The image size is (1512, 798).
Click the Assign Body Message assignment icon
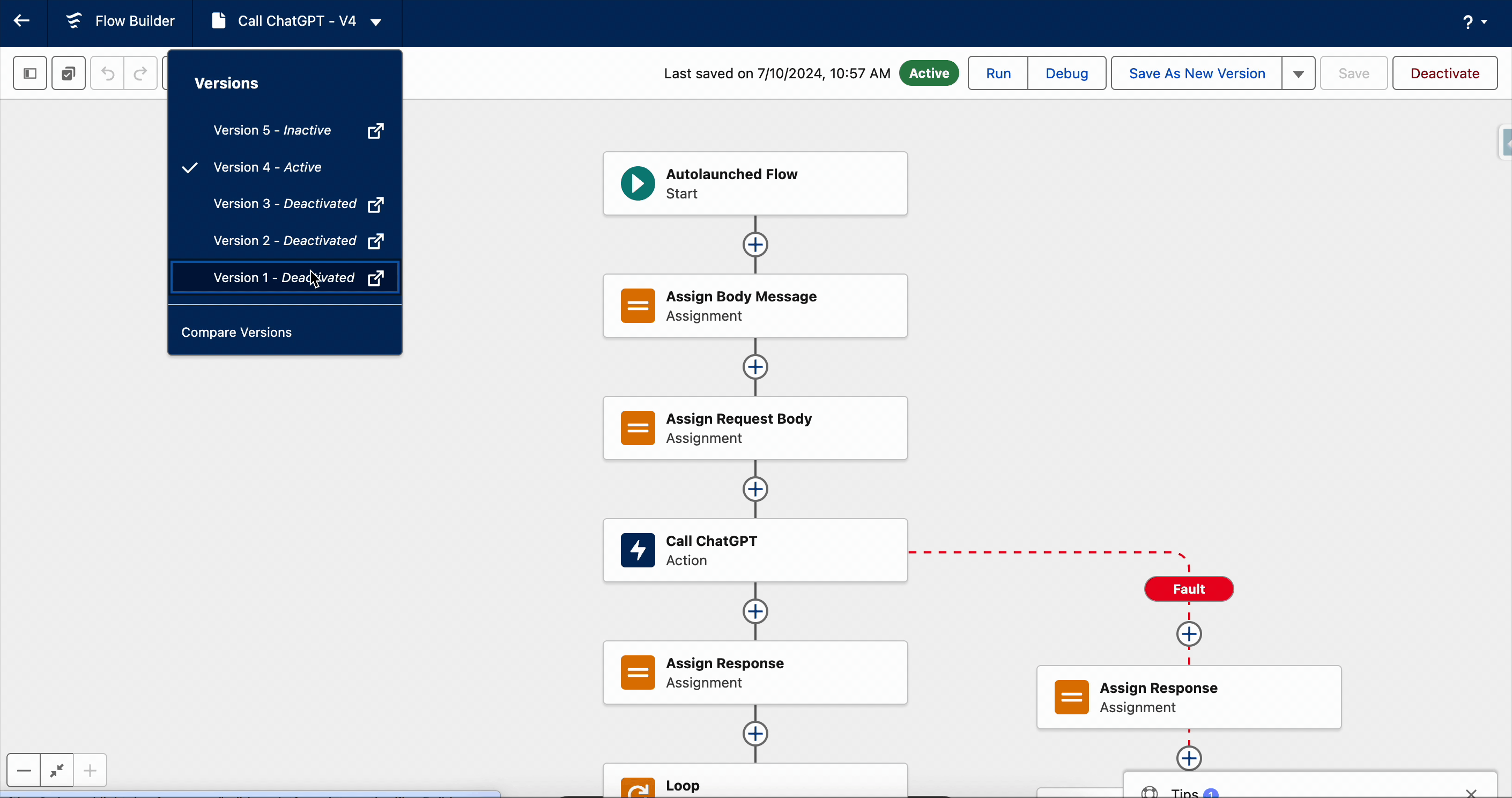[638, 306]
